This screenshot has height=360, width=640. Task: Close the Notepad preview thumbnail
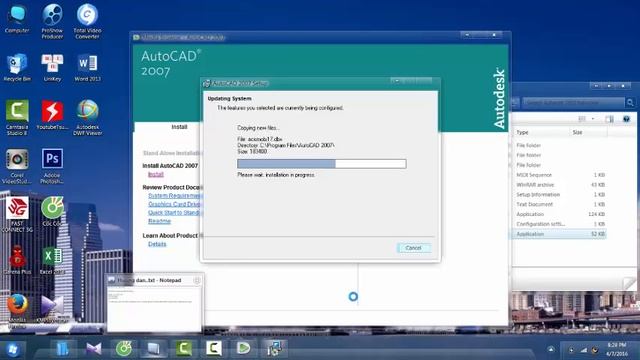click(x=197, y=280)
